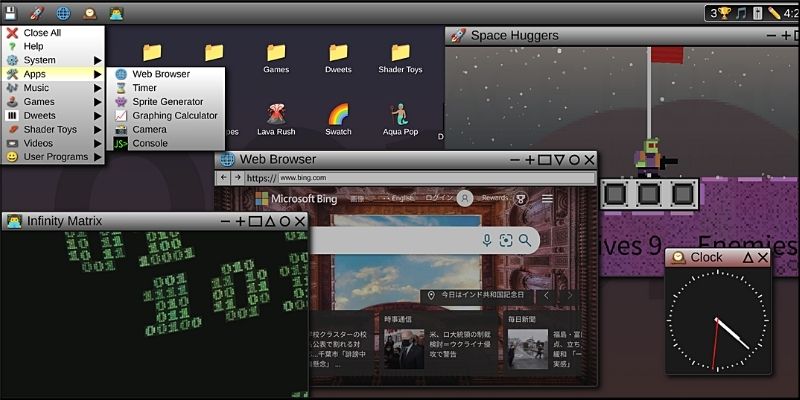Click the Rewards link on Bing

point(495,198)
